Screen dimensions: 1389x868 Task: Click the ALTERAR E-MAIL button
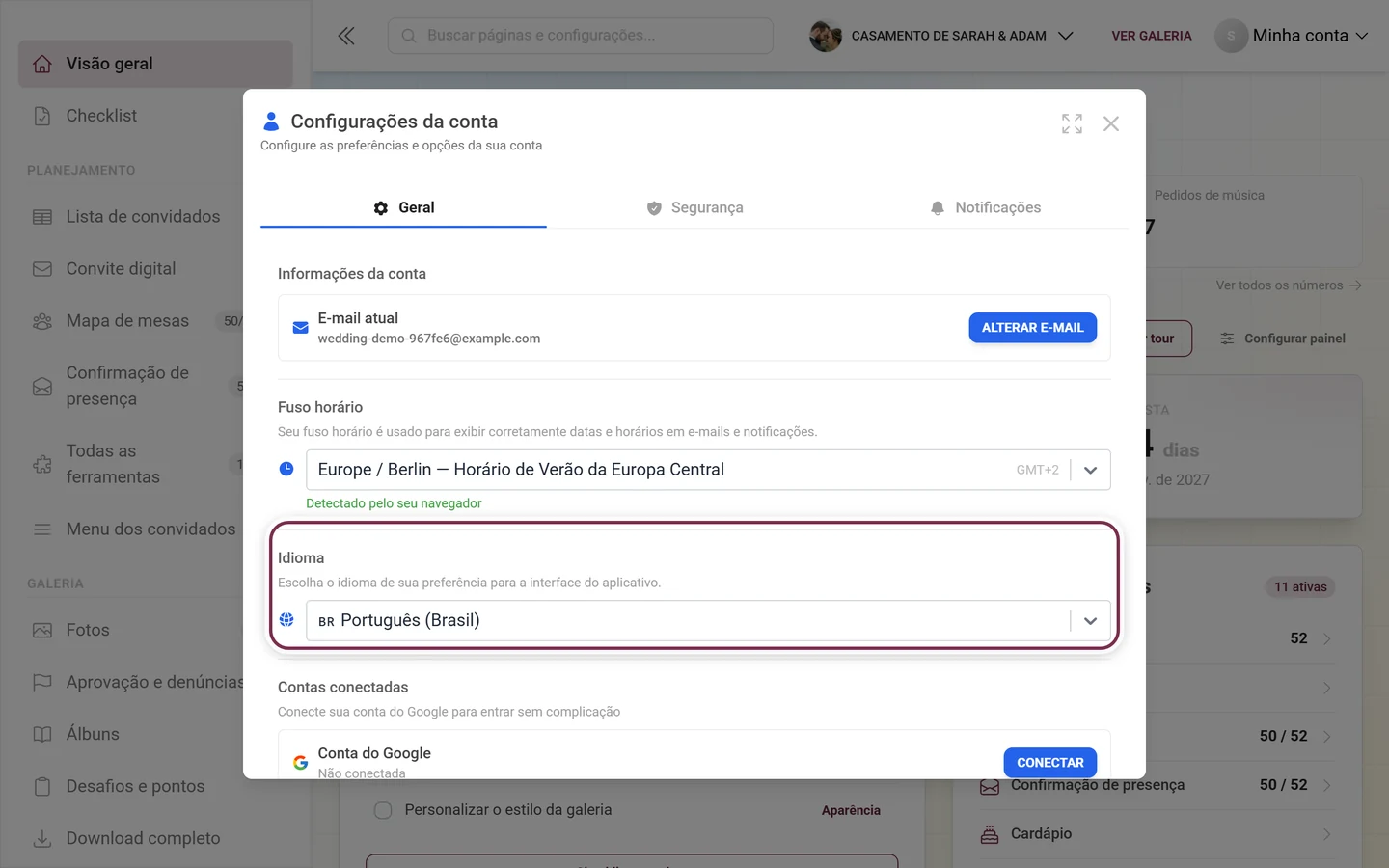1033,328
